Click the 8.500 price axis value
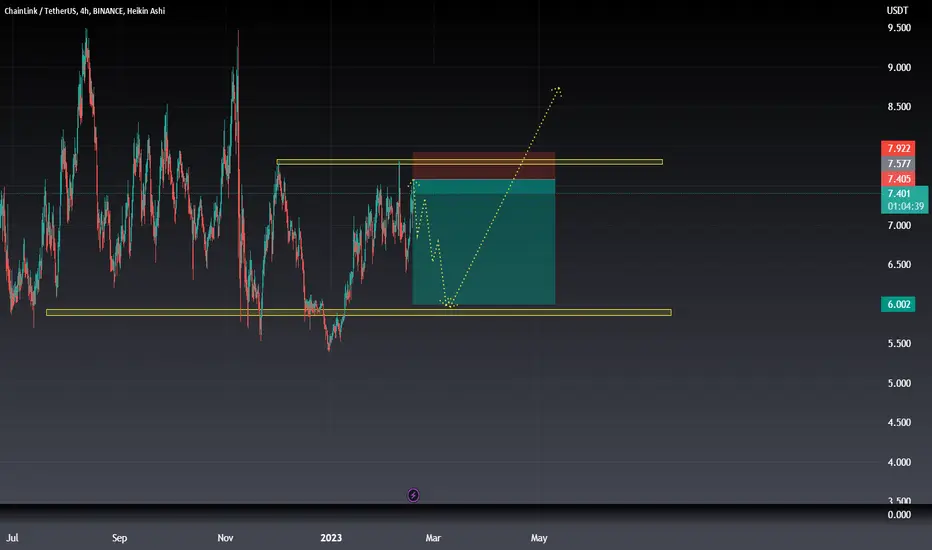The width and height of the screenshot is (932, 550). point(899,107)
